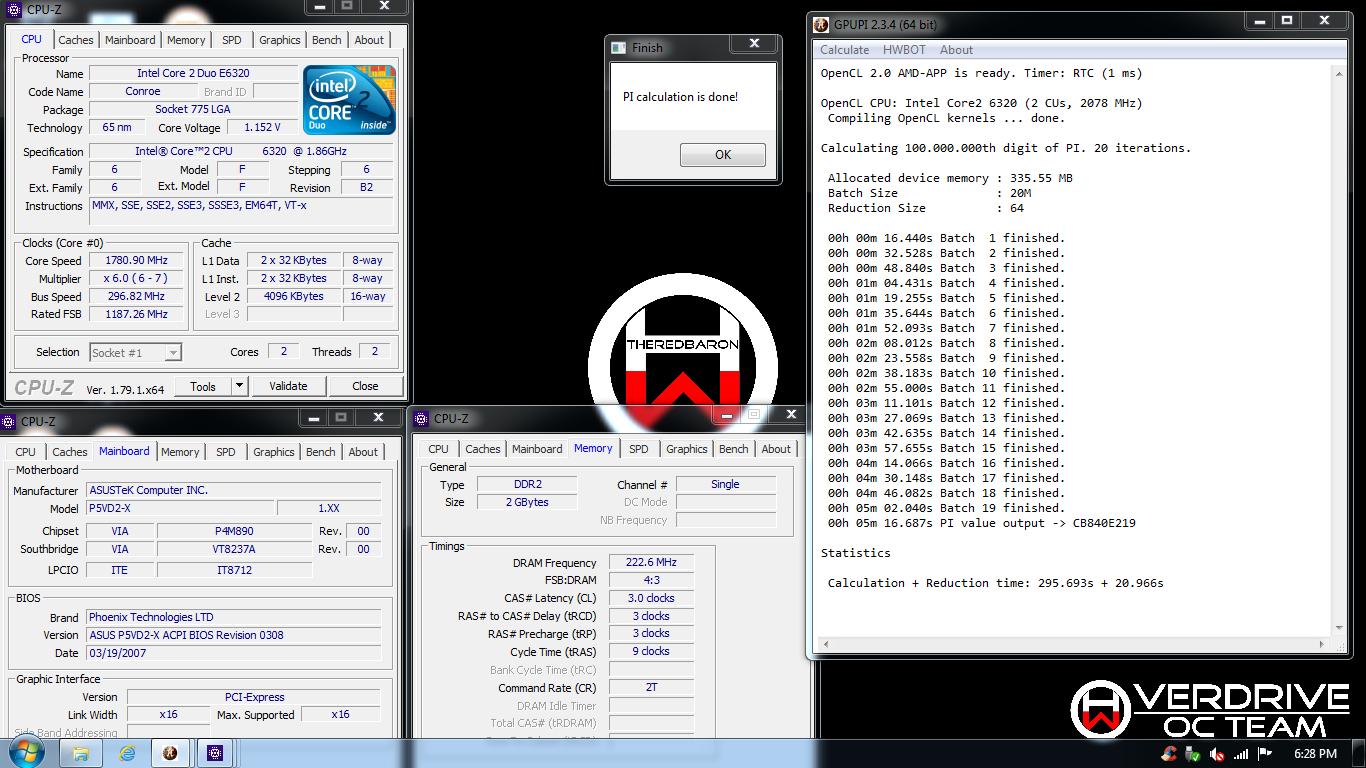Launch Internet Explorer from the taskbar

pyautogui.click(x=127, y=753)
